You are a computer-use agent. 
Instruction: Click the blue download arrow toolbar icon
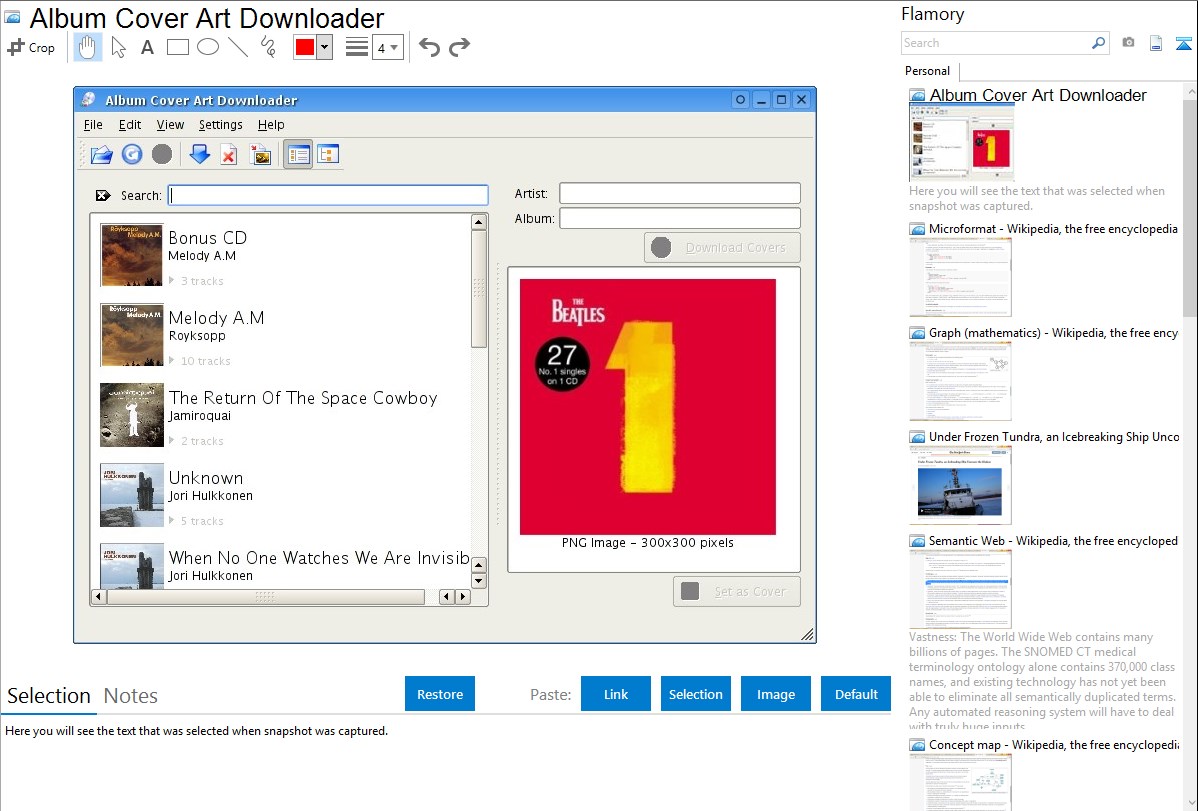pos(199,154)
